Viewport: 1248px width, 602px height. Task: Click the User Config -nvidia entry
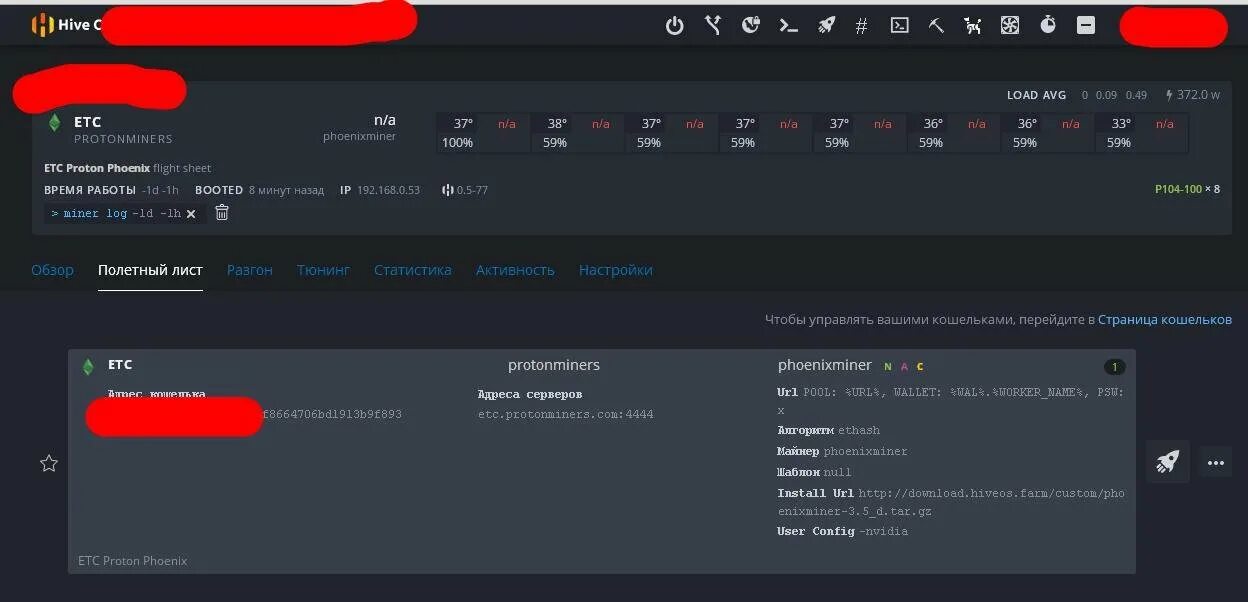843,531
